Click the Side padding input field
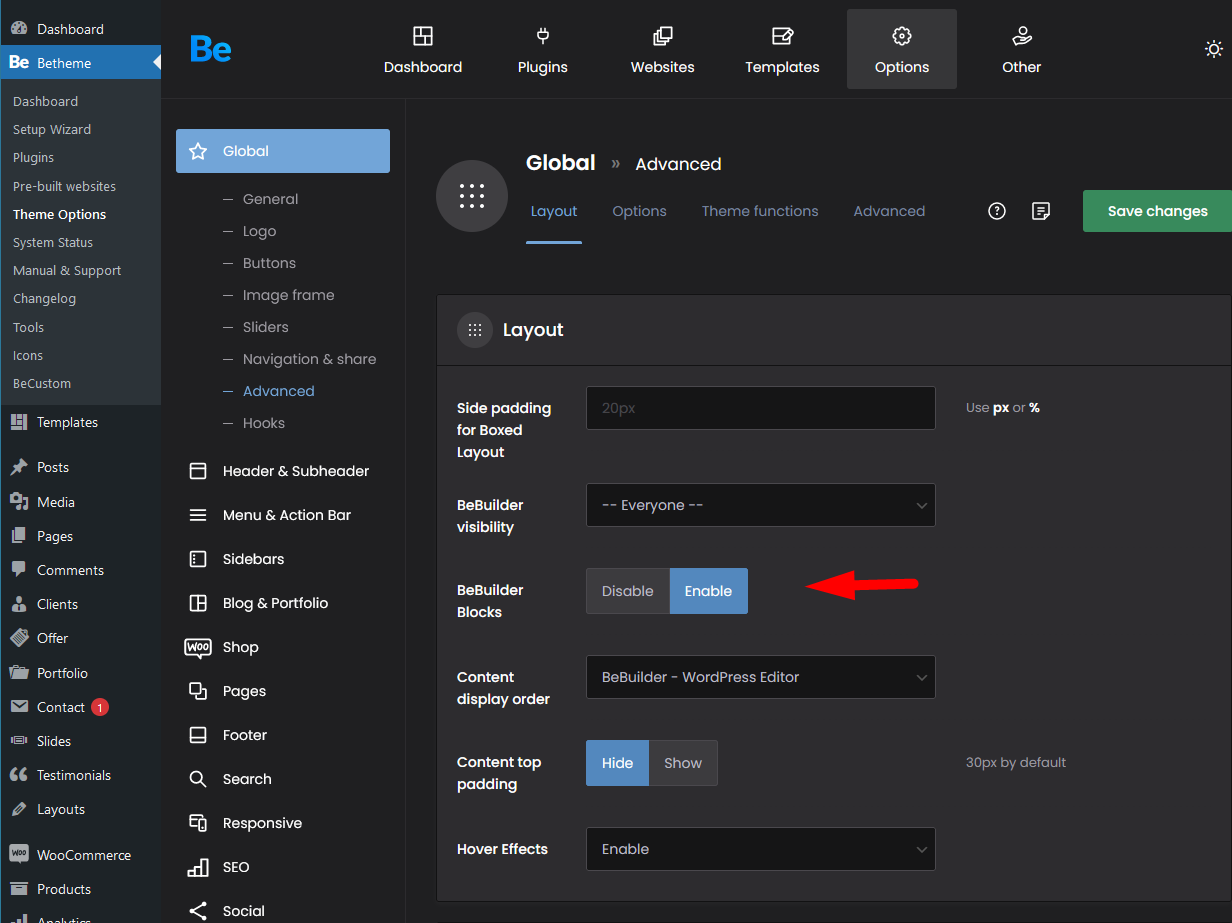Image resolution: width=1232 pixels, height=923 pixels. coord(761,408)
